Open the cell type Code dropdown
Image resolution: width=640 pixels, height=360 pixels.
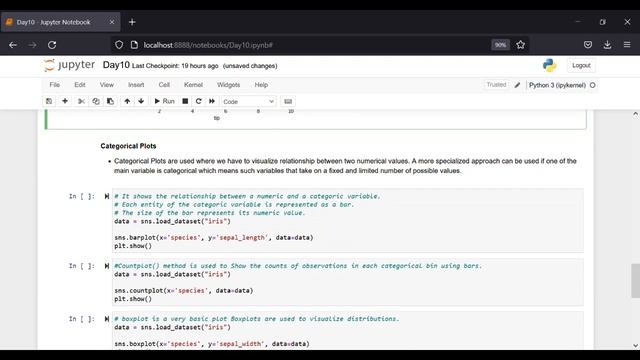[248, 102]
